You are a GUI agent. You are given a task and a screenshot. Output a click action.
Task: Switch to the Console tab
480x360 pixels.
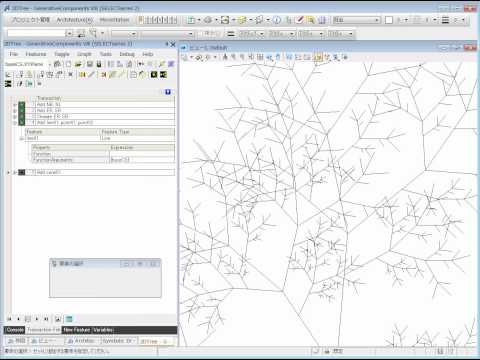point(15,330)
